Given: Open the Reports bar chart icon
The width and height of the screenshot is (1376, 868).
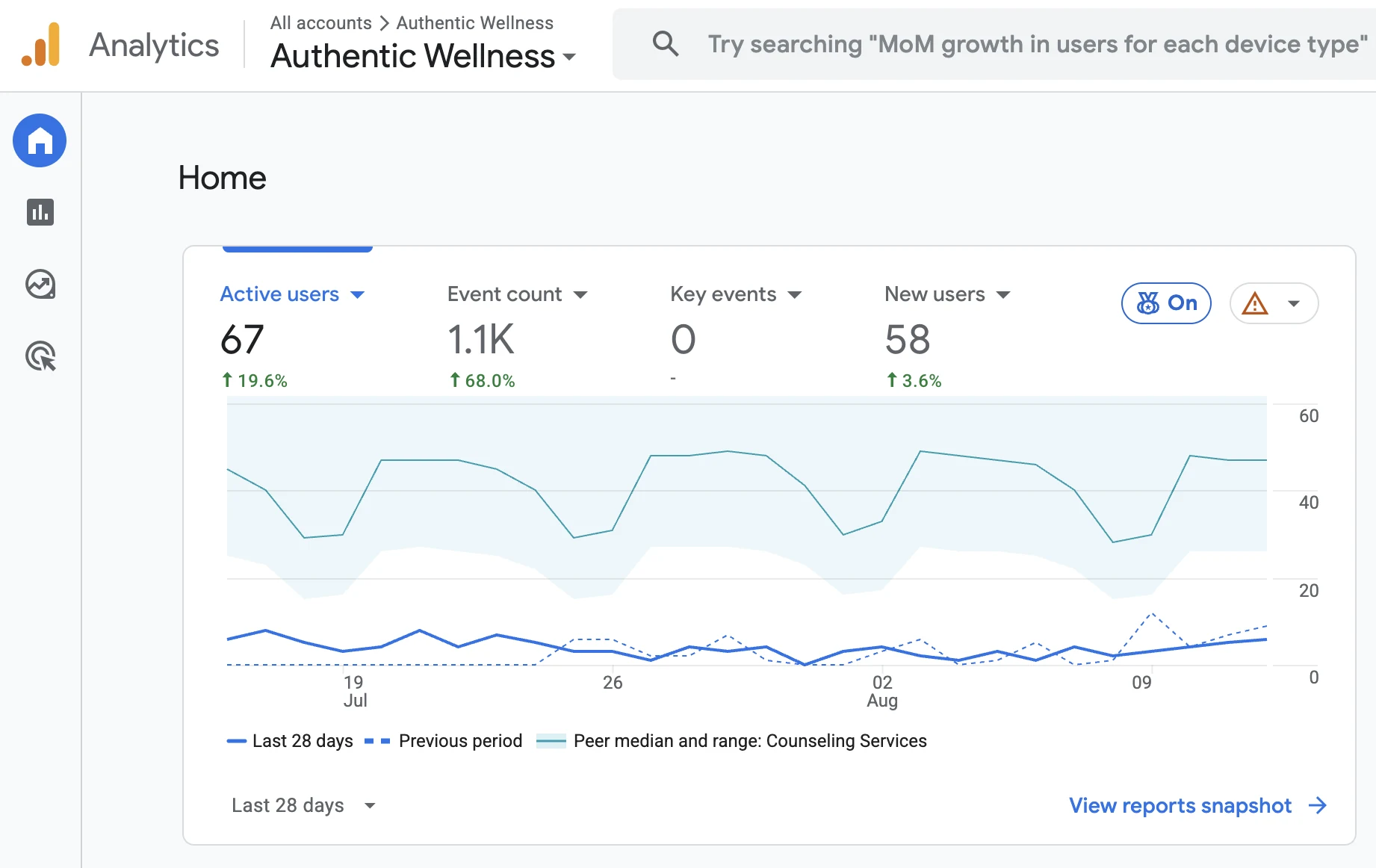Looking at the screenshot, I should [x=40, y=212].
